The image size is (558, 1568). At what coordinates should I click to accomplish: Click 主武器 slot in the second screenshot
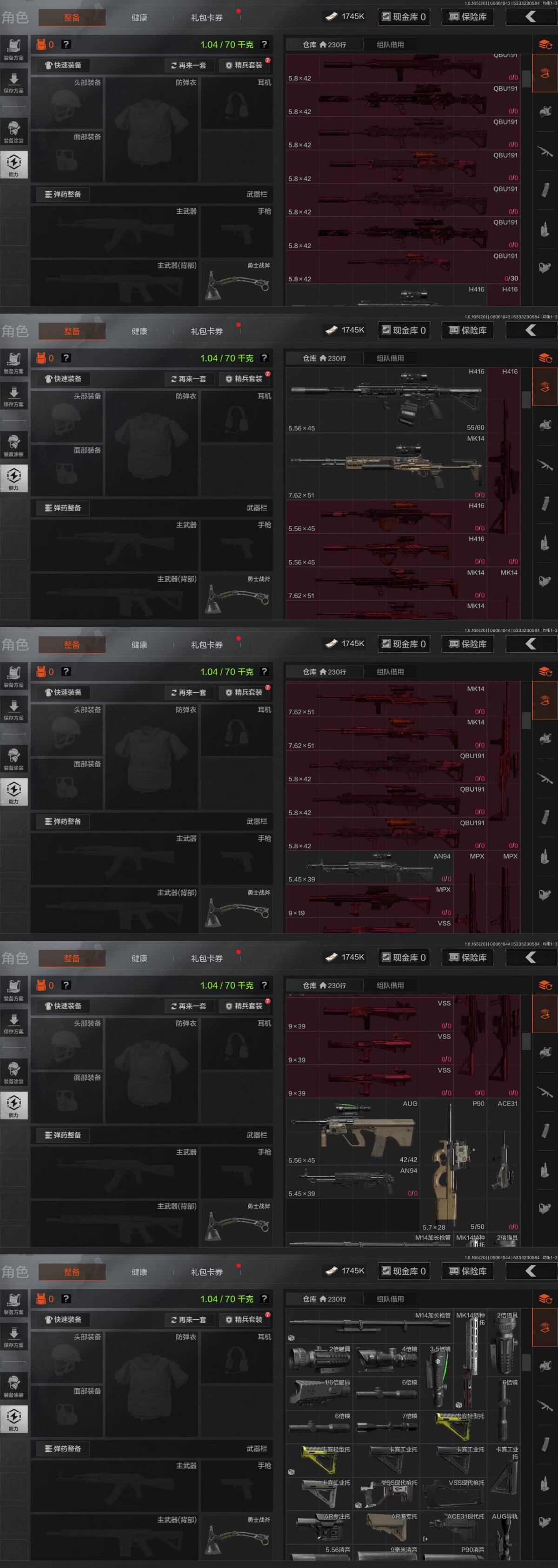pos(114,545)
